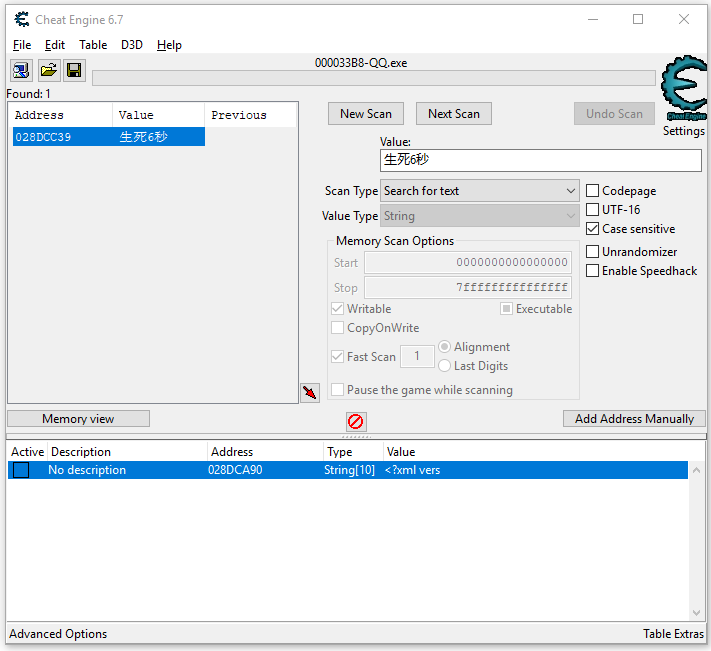711x651 pixels.
Task: Open Table Extras
Action: (x=673, y=633)
